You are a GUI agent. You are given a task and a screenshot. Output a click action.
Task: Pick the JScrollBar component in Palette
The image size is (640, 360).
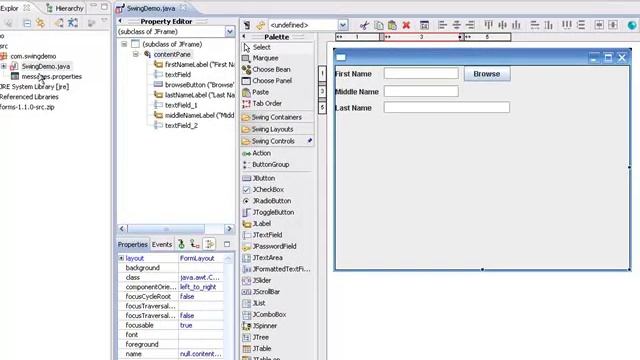pos(261,292)
